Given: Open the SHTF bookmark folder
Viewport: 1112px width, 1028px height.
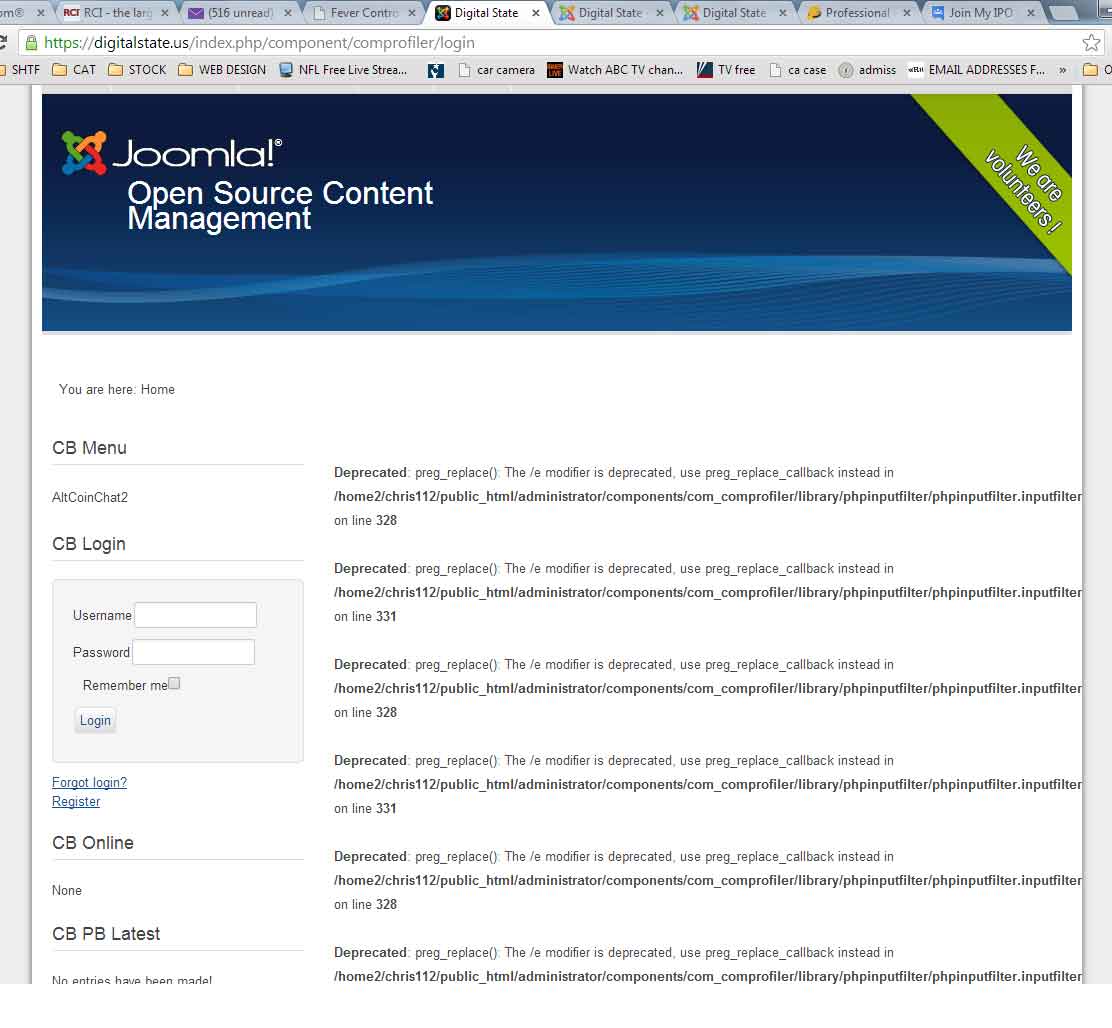Looking at the screenshot, I should pos(21,69).
